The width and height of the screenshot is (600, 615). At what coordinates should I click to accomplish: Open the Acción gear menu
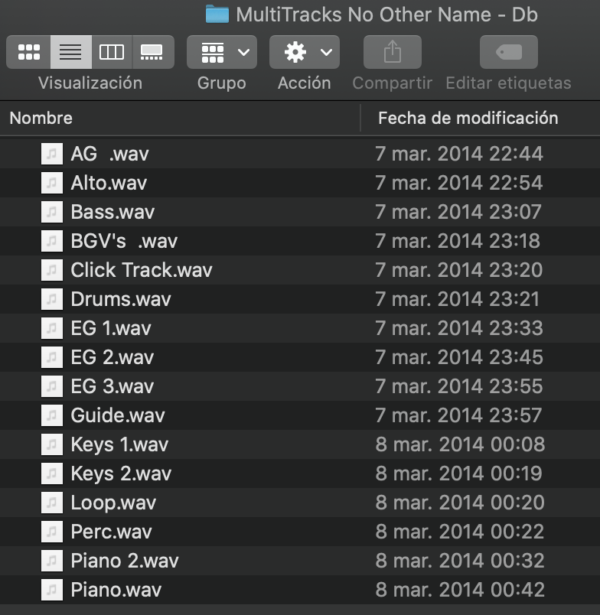(x=304, y=52)
